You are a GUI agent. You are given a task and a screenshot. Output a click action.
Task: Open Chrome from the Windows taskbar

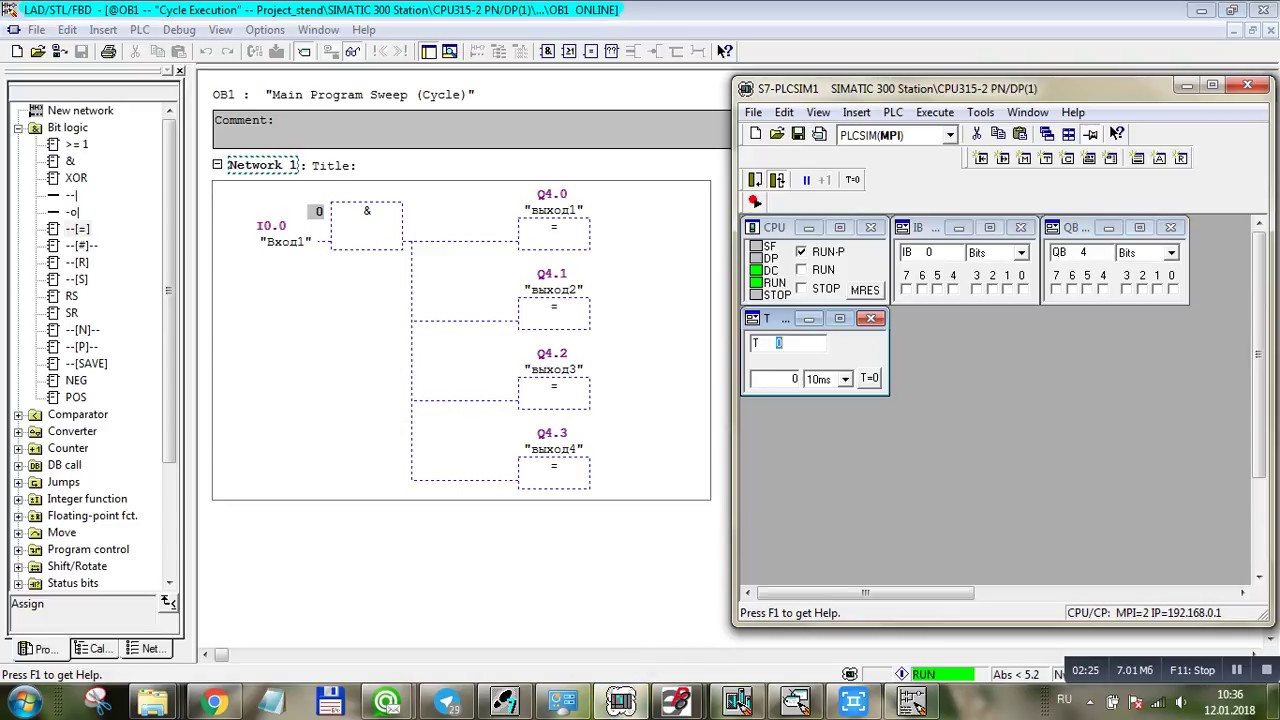[x=213, y=701]
